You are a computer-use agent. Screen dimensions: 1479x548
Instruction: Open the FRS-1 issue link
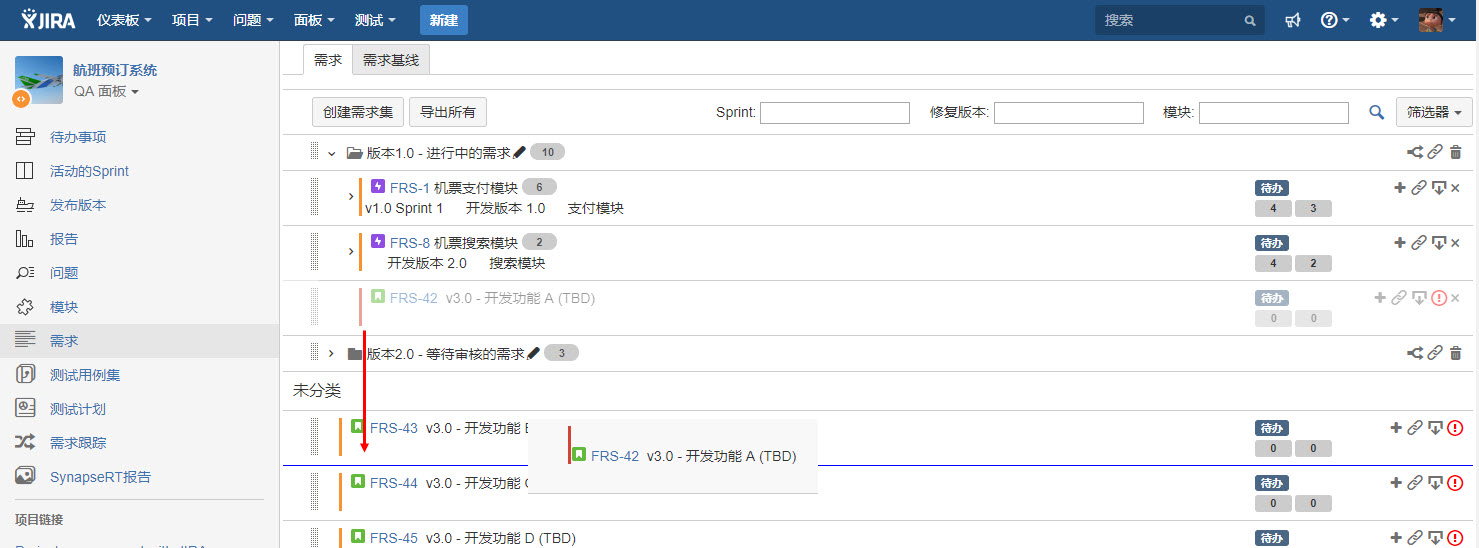(x=410, y=188)
